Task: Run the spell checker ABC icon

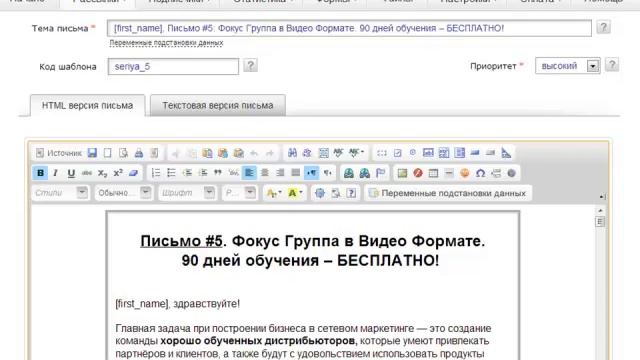Action: point(338,153)
